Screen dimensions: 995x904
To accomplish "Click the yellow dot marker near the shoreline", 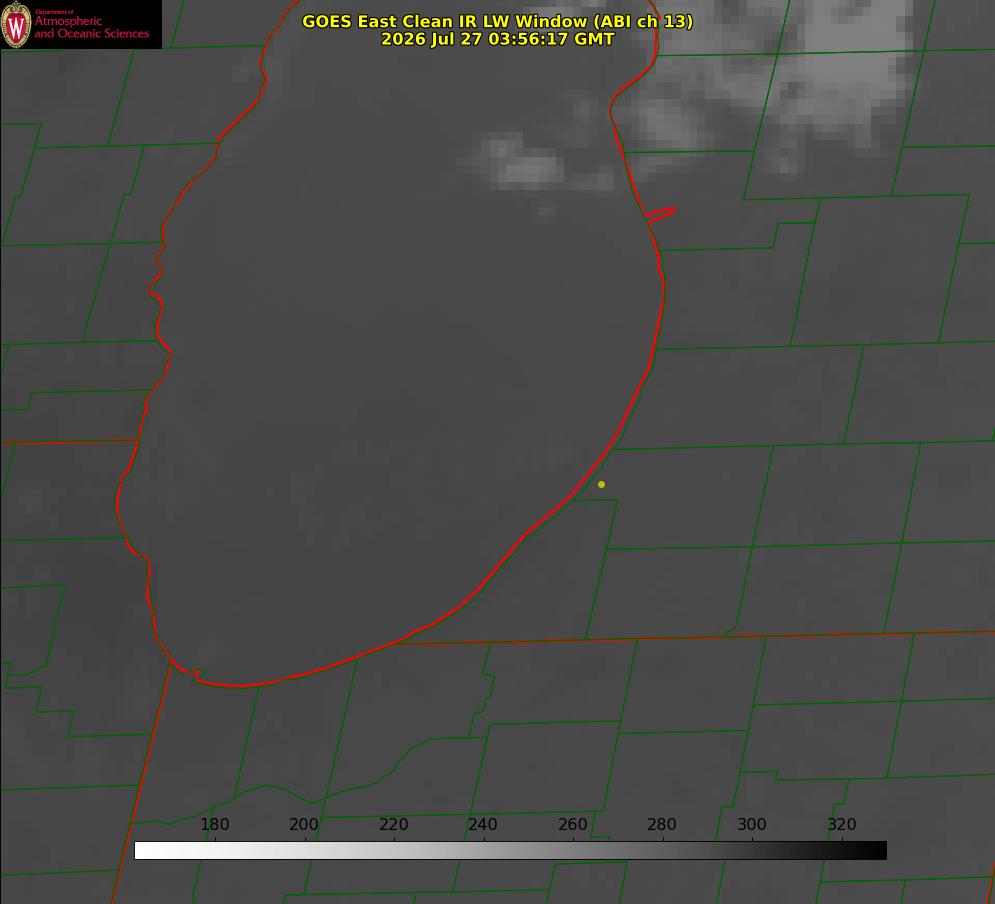I will click(x=601, y=484).
